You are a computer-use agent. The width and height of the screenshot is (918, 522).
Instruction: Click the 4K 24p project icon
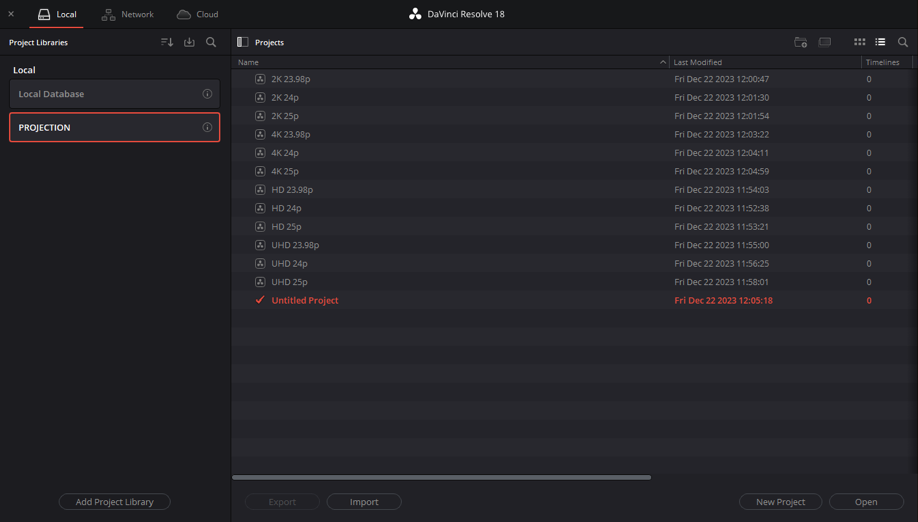[260, 153]
